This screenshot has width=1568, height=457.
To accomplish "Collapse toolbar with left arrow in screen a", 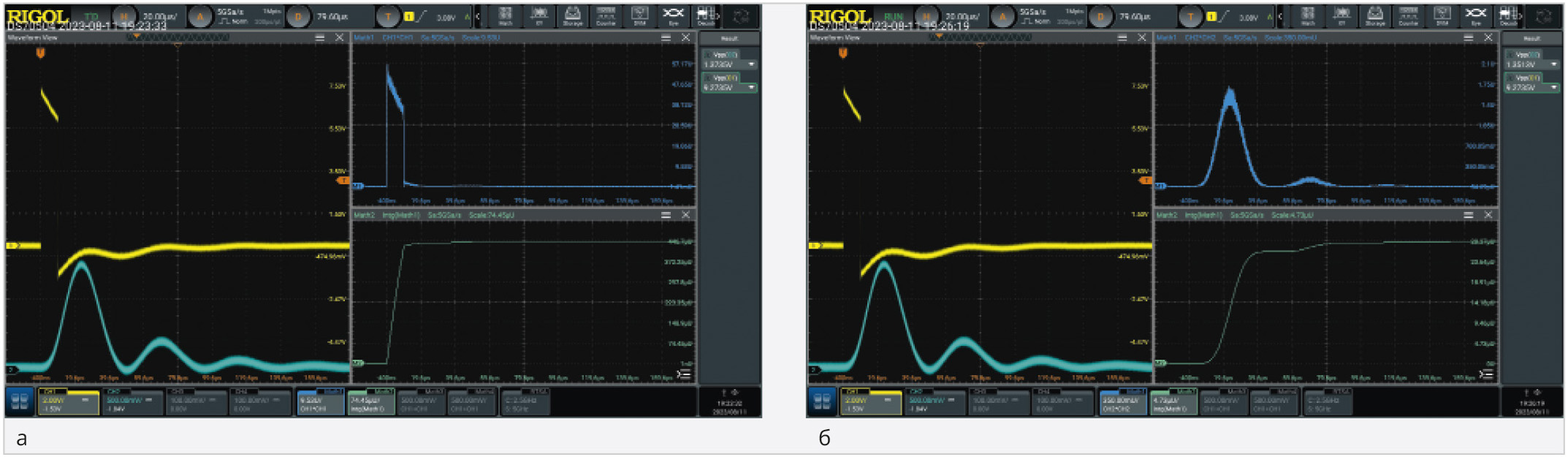I will (x=478, y=16).
